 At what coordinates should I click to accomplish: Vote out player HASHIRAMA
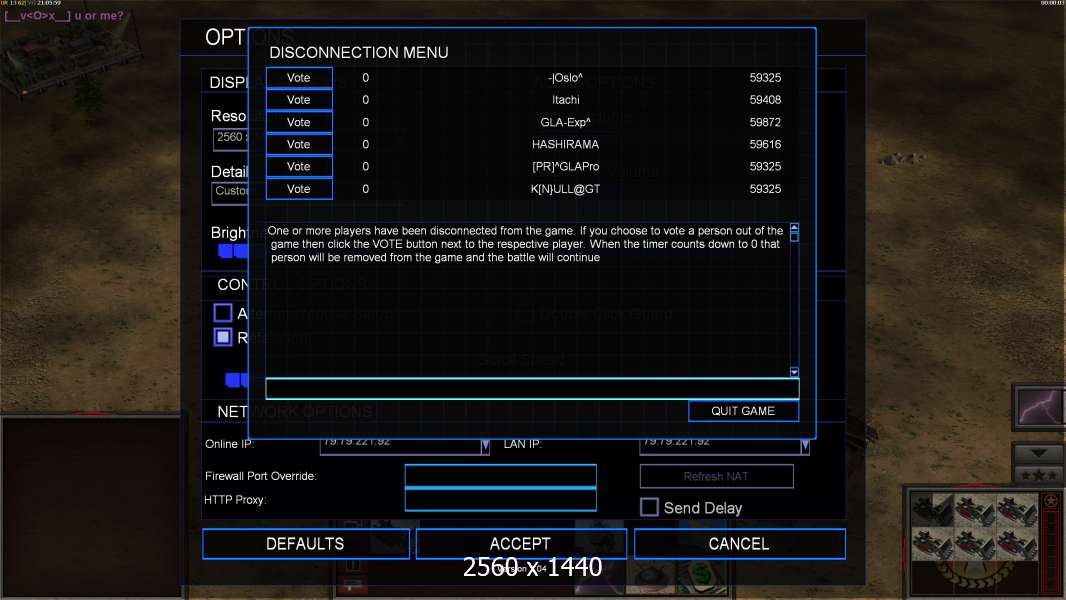click(299, 144)
